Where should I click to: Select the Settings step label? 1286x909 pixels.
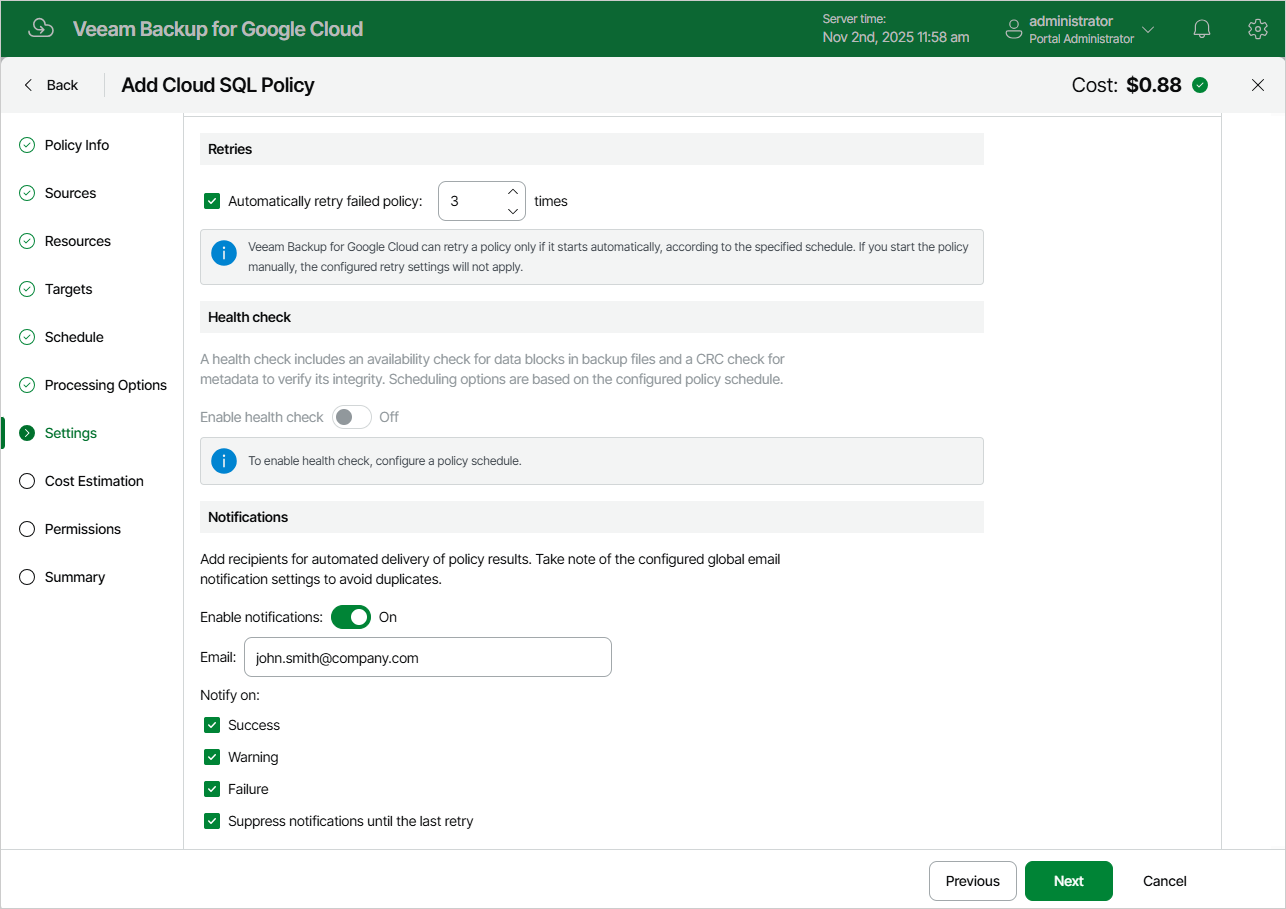click(71, 433)
